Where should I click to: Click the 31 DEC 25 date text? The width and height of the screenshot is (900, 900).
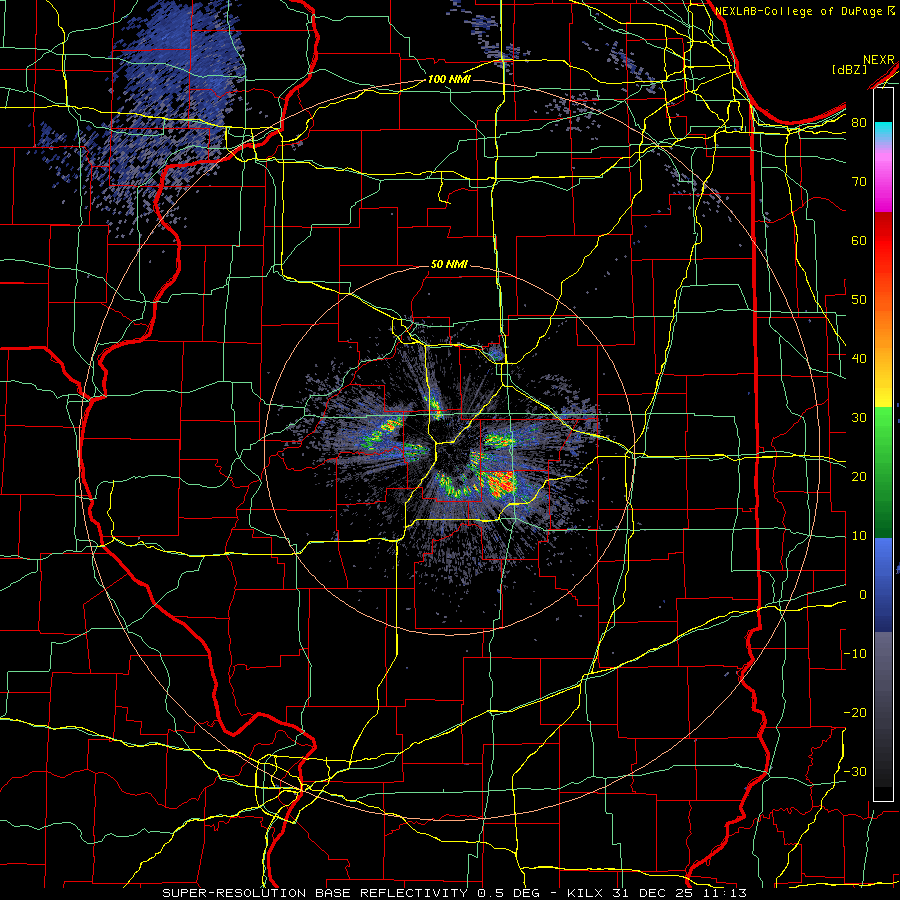tap(651, 893)
